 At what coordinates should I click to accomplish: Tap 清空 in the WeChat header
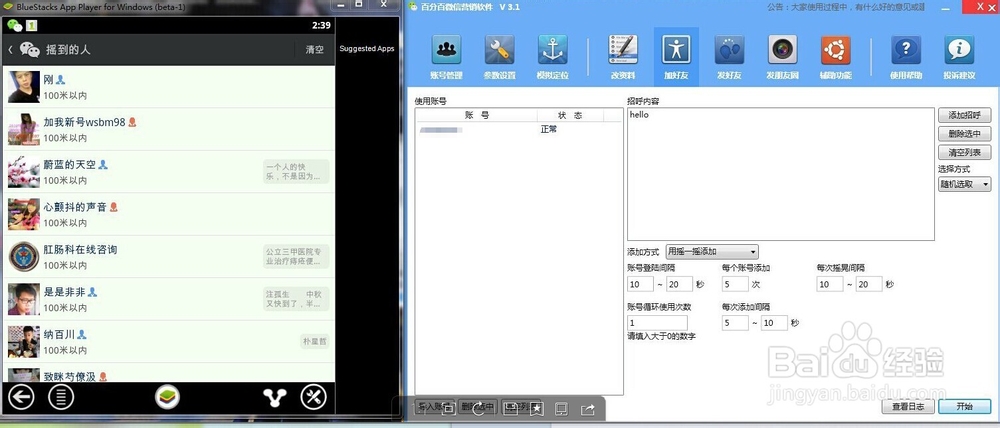tap(314, 49)
